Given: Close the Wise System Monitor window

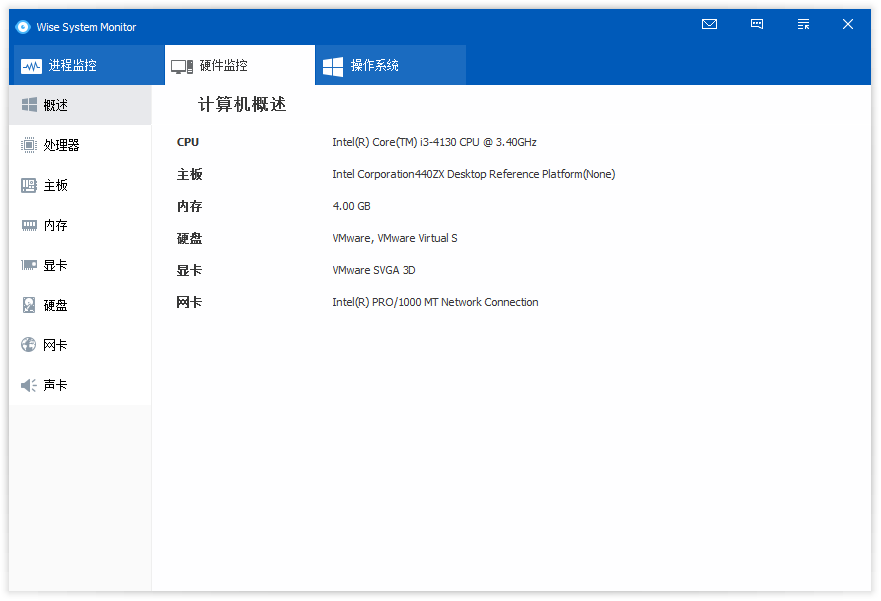Looking at the screenshot, I should point(848,24).
